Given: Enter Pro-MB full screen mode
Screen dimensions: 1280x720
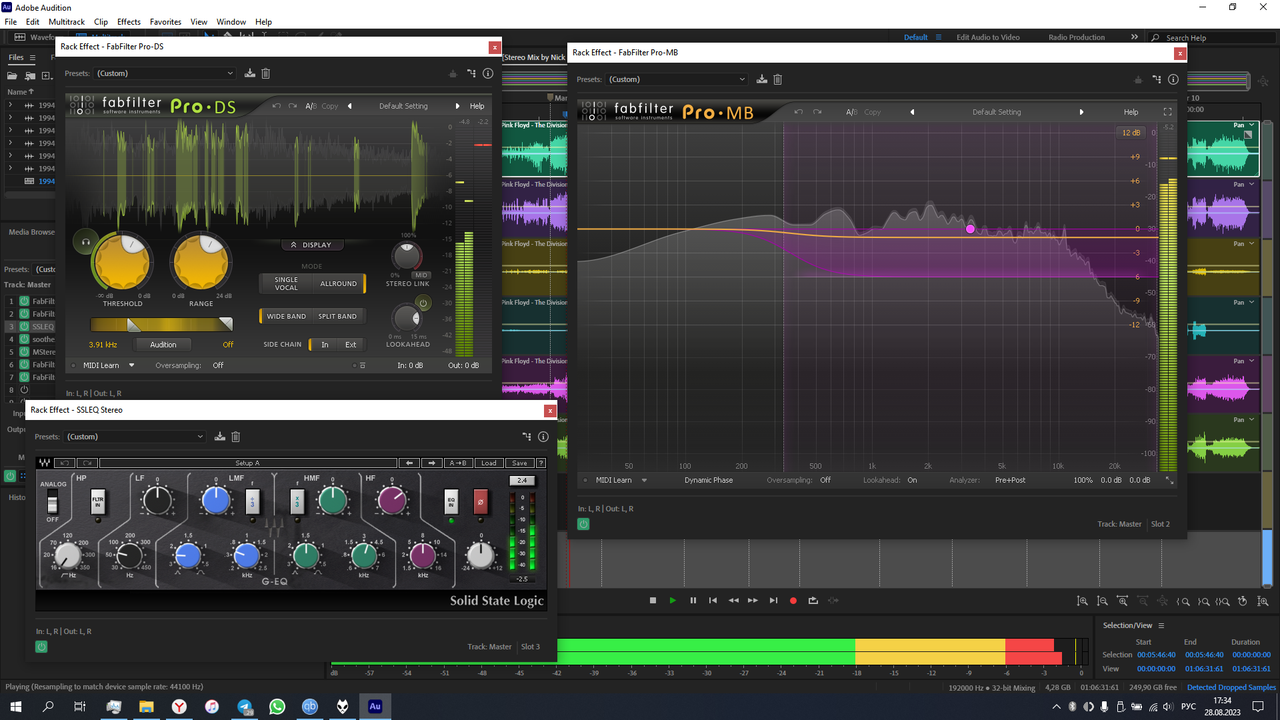Looking at the screenshot, I should (1167, 112).
